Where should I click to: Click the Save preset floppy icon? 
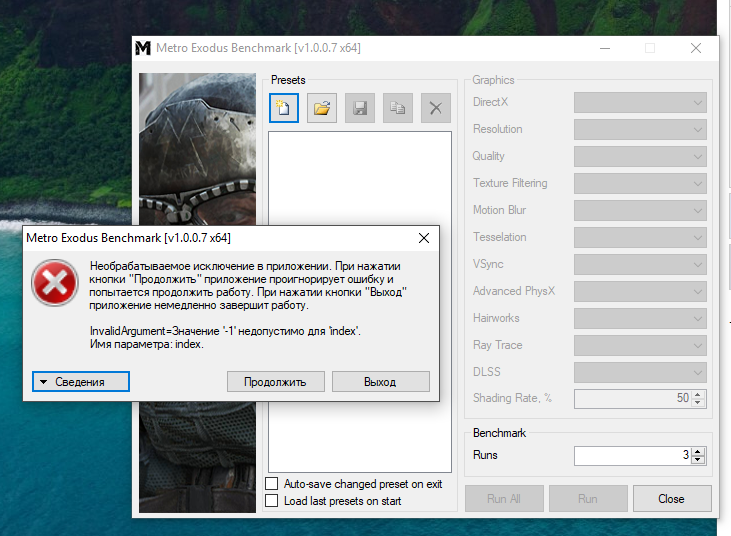click(x=360, y=108)
